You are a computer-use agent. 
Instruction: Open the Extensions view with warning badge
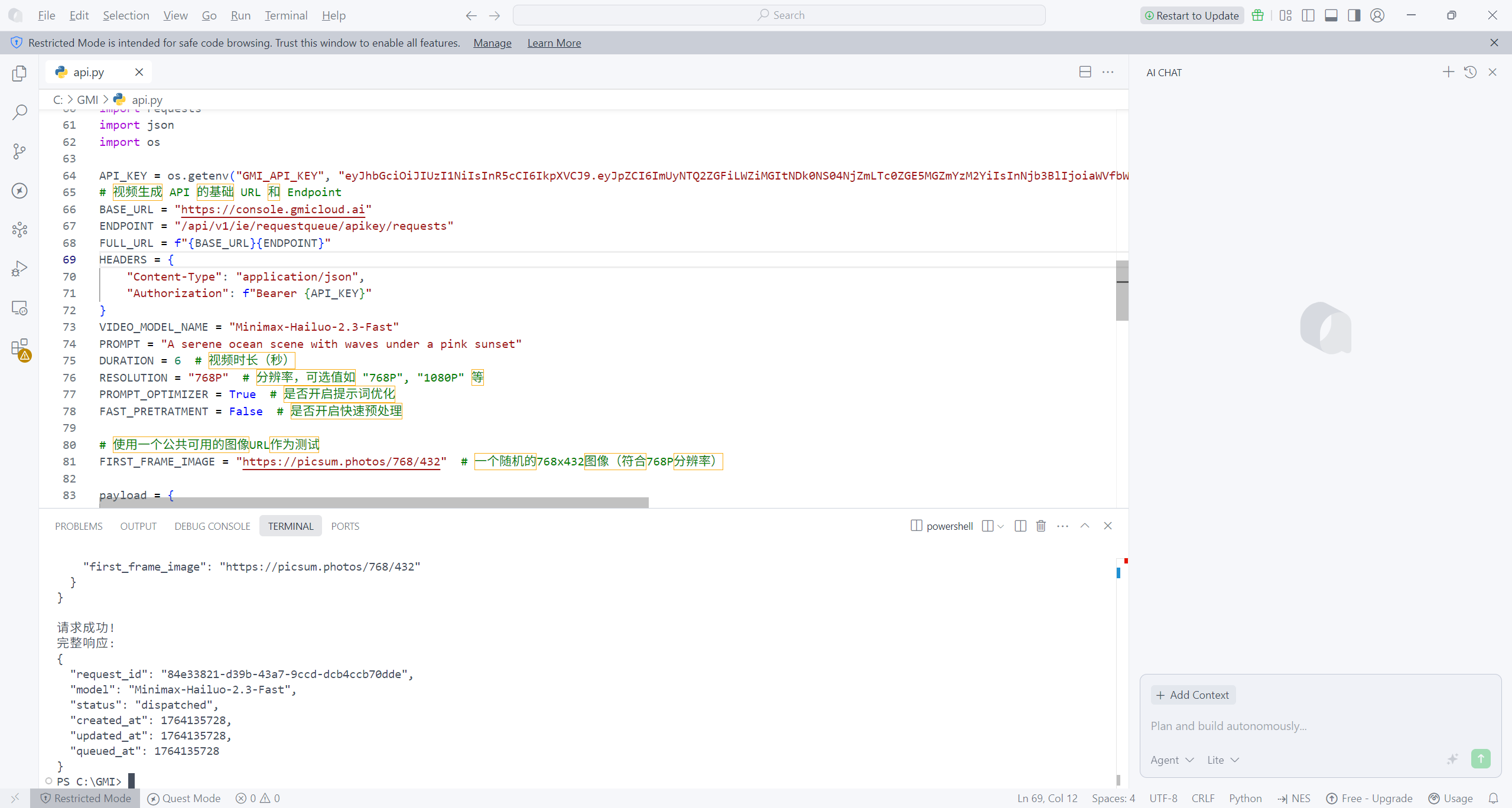click(x=19, y=348)
